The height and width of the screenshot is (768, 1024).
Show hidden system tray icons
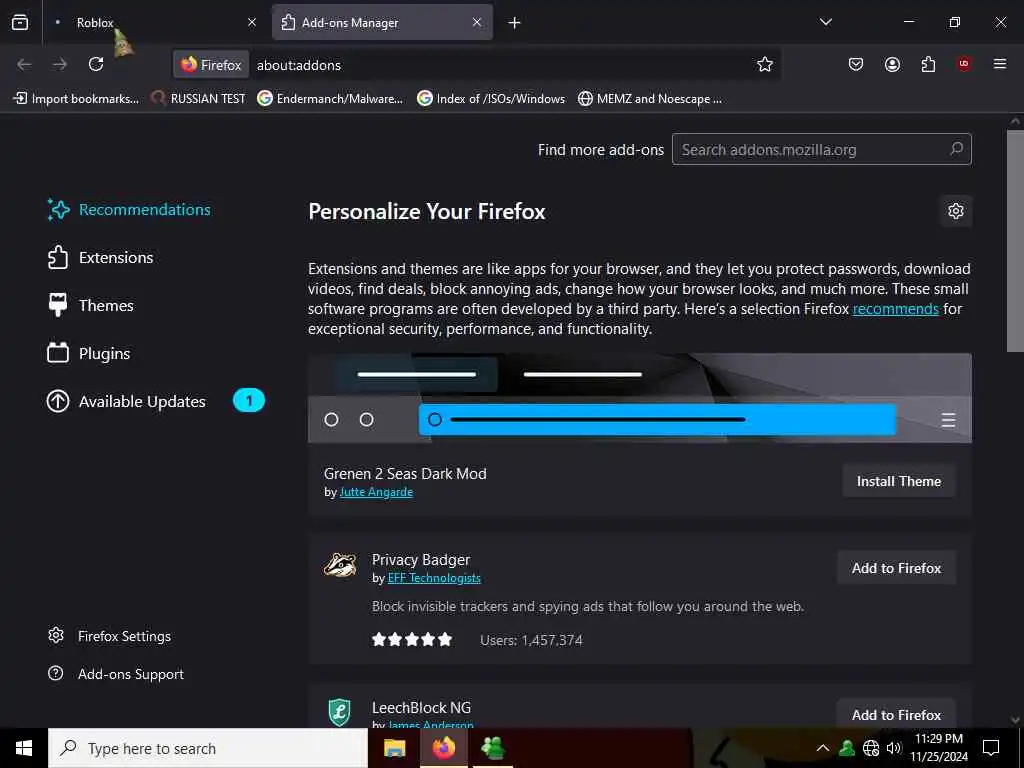(x=823, y=748)
